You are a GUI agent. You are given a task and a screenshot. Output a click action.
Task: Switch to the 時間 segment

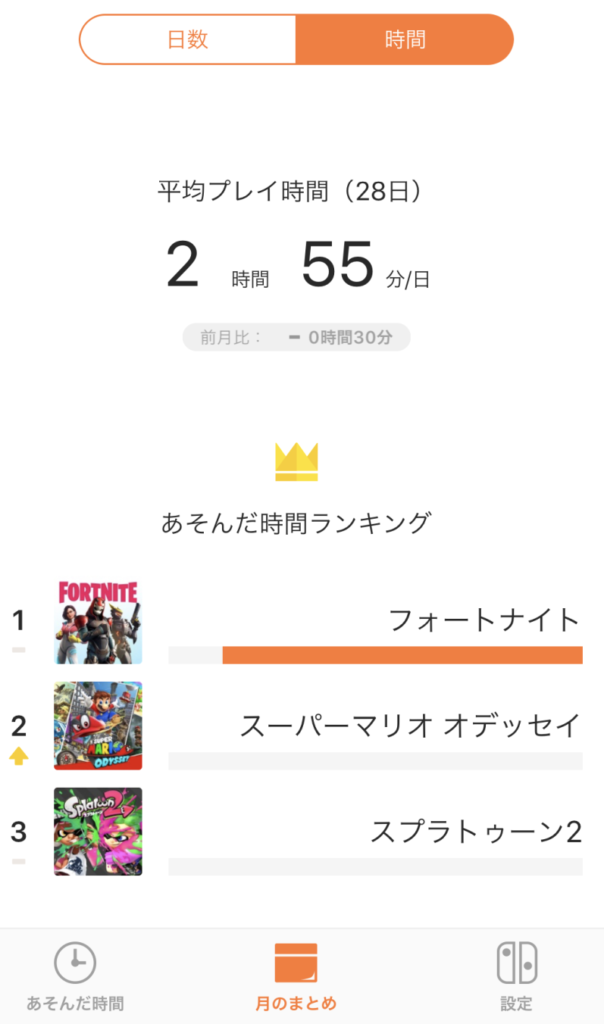(404, 40)
